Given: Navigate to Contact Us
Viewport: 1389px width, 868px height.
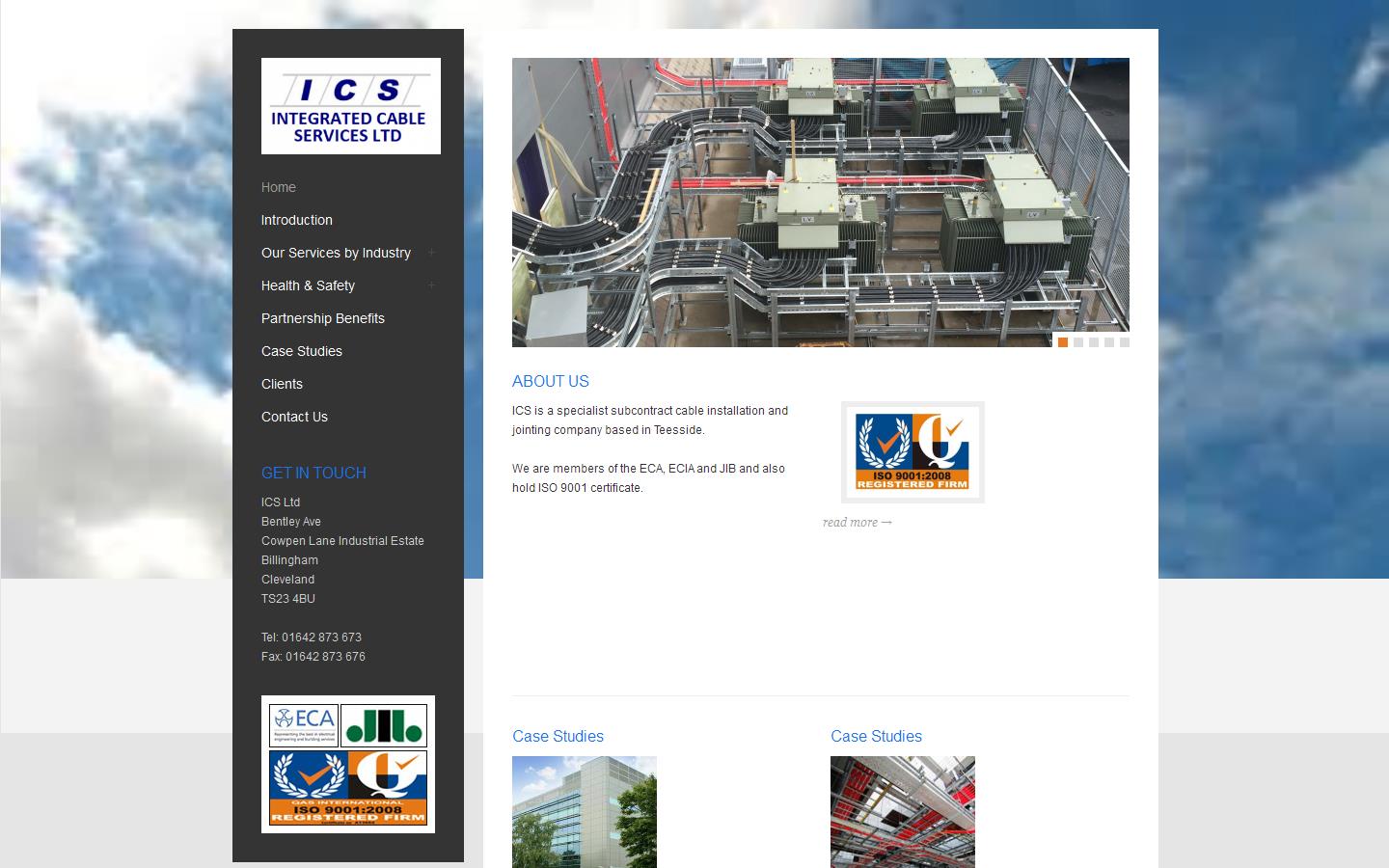Looking at the screenshot, I should click(x=294, y=417).
